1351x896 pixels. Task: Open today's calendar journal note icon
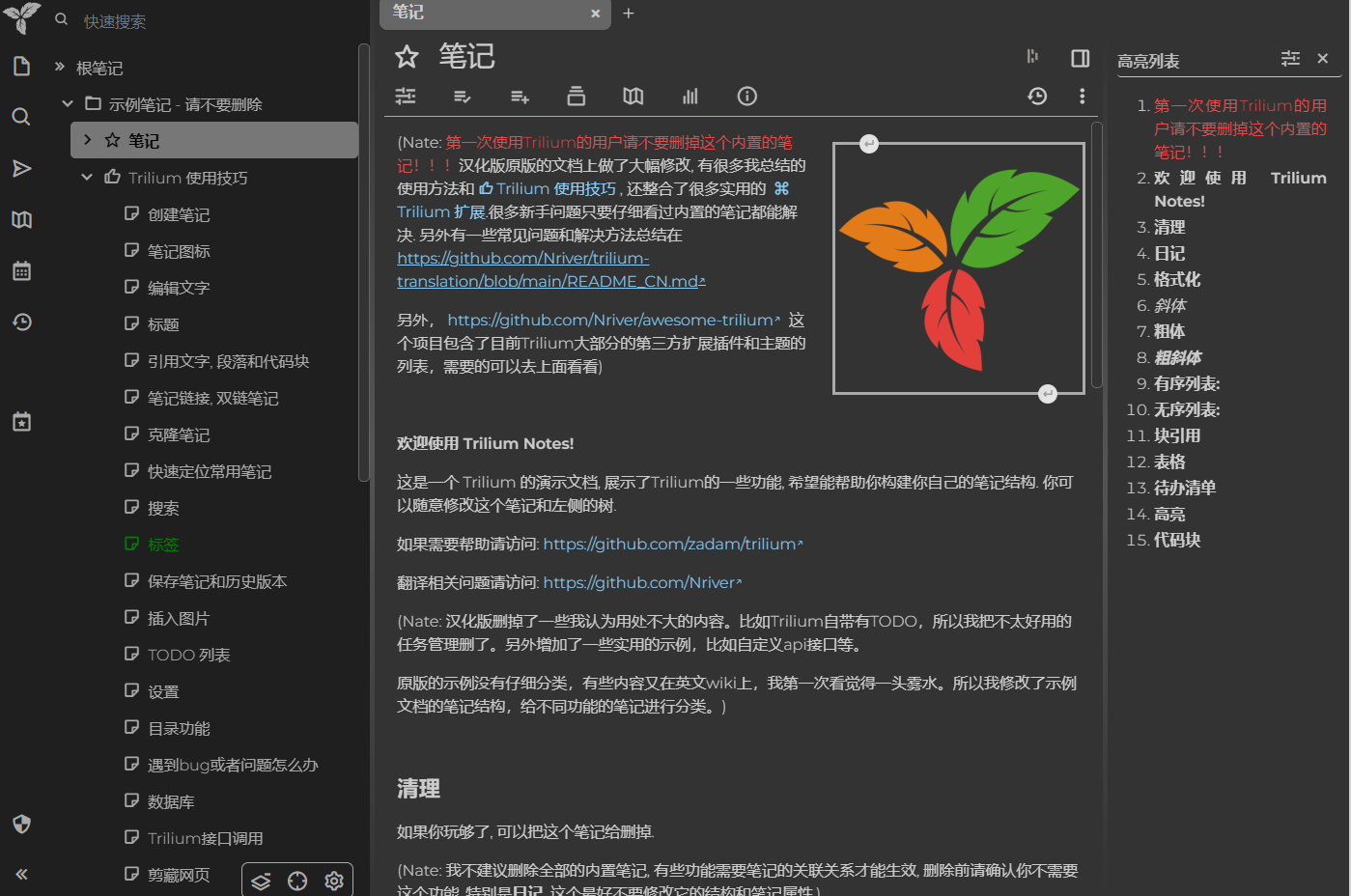[x=21, y=422]
